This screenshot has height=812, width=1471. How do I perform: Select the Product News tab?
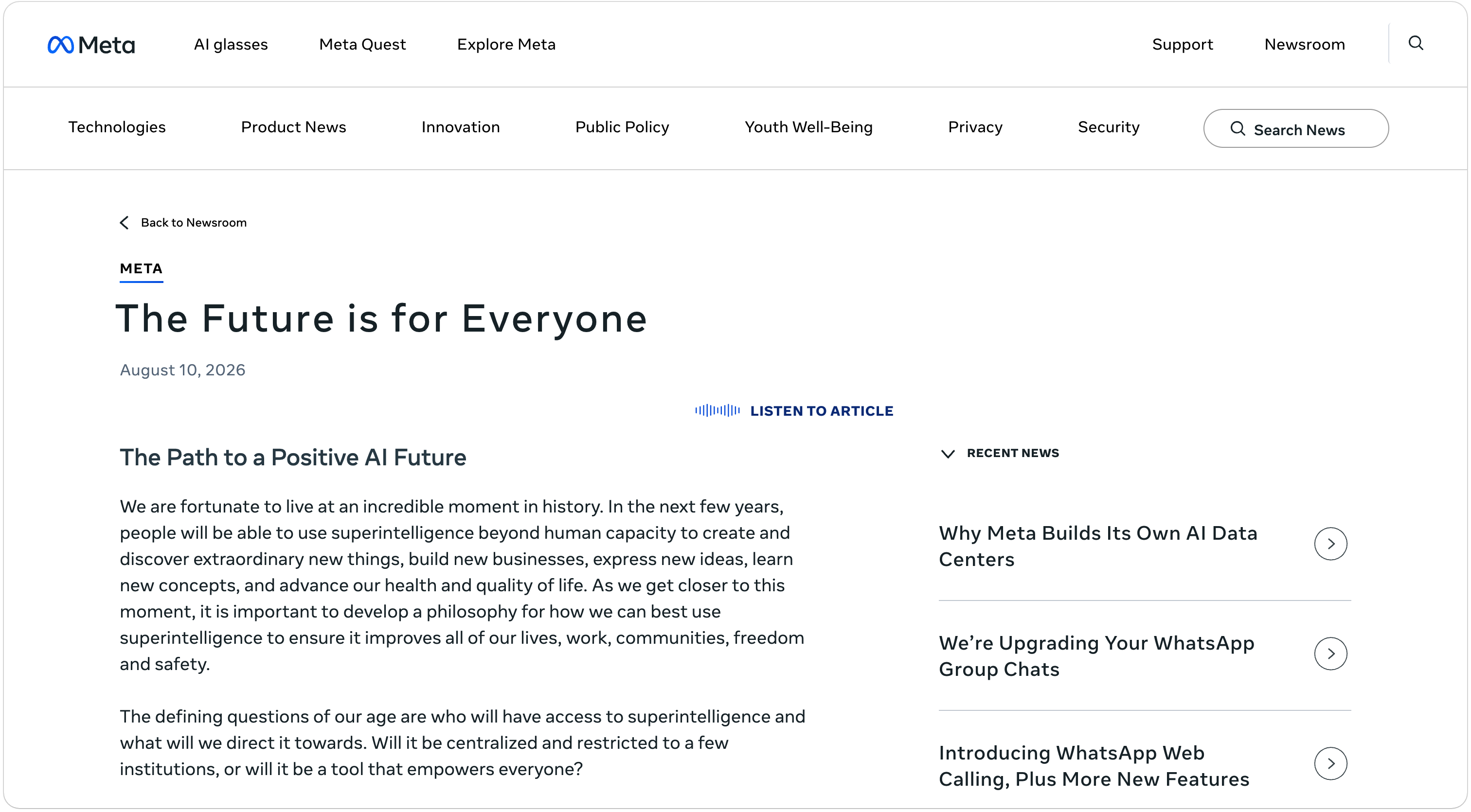point(293,127)
